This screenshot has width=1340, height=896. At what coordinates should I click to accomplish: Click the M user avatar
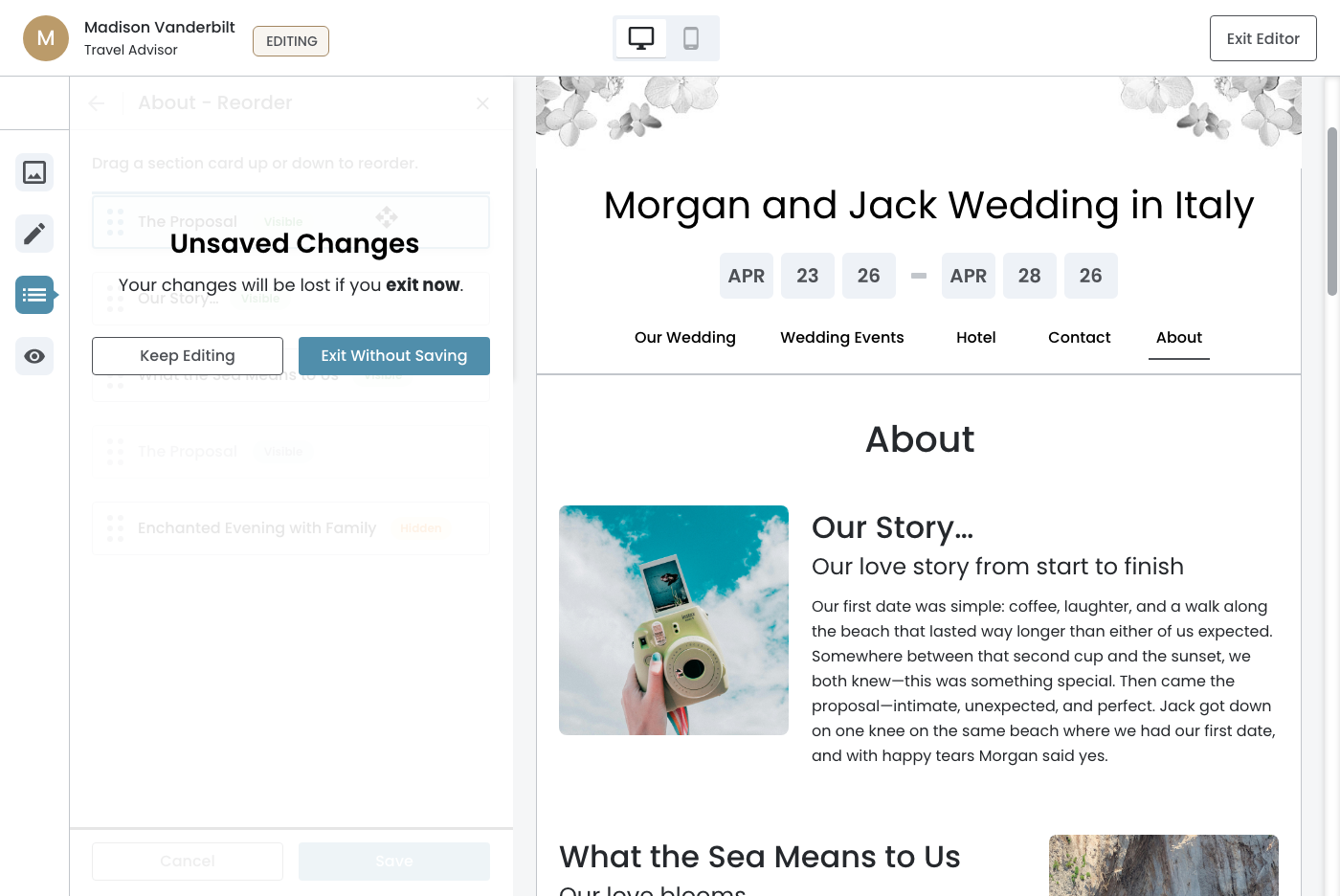coord(46,38)
